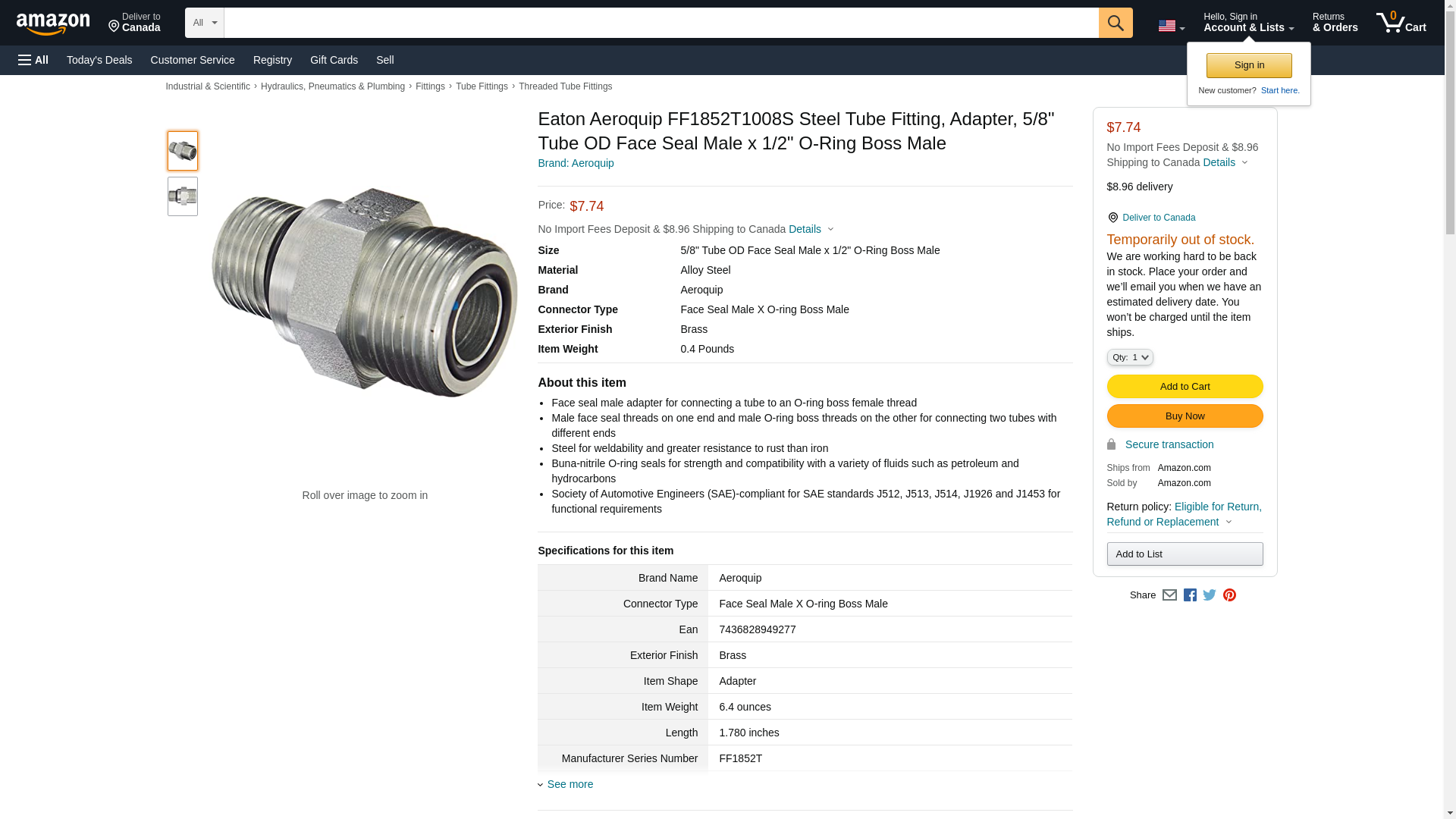Select the second product thumbnail
Screen dimensions: 1456x819
[183, 196]
